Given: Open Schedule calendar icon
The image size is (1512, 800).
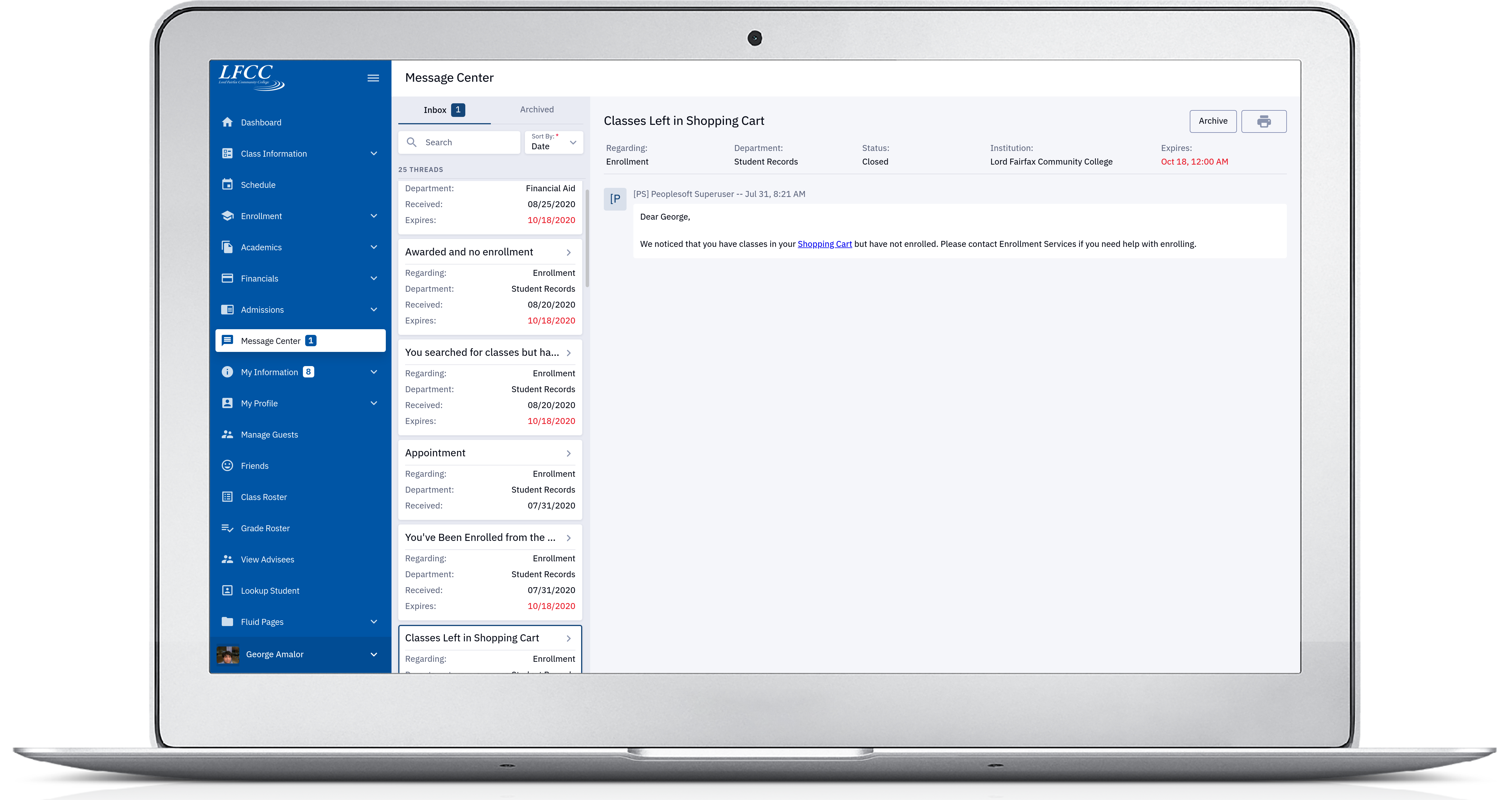Looking at the screenshot, I should point(227,184).
